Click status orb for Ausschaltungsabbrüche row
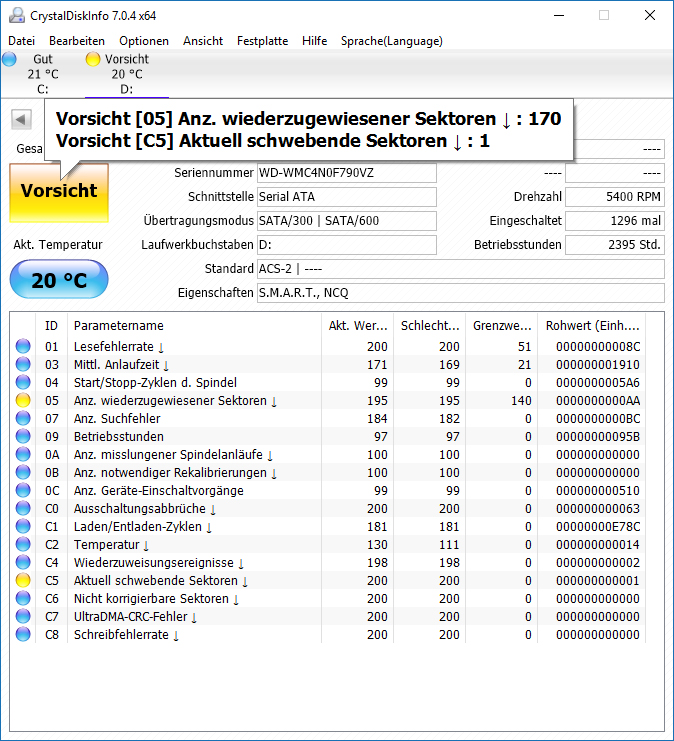Screen dimensions: 674x741 (23, 508)
